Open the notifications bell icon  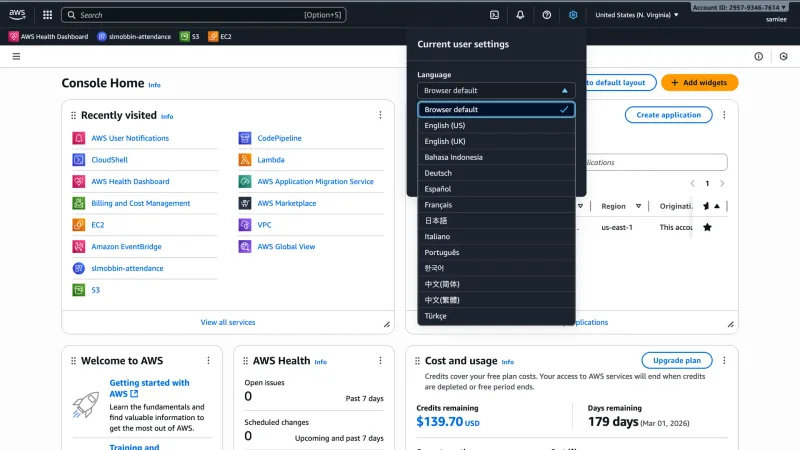coord(520,15)
